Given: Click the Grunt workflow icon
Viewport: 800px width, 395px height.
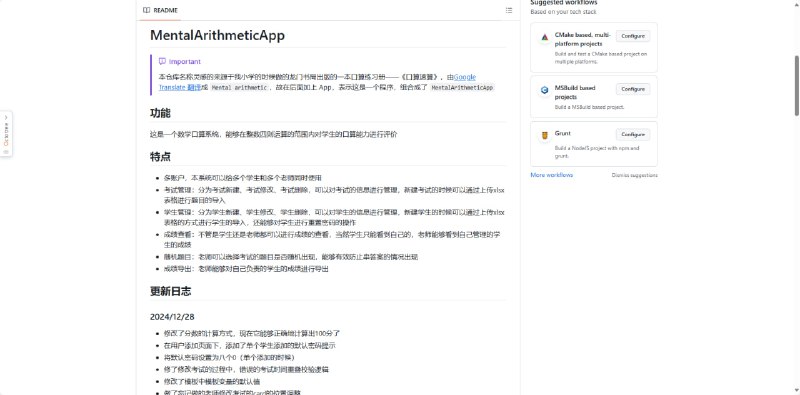Looking at the screenshot, I should pyautogui.click(x=544, y=135).
